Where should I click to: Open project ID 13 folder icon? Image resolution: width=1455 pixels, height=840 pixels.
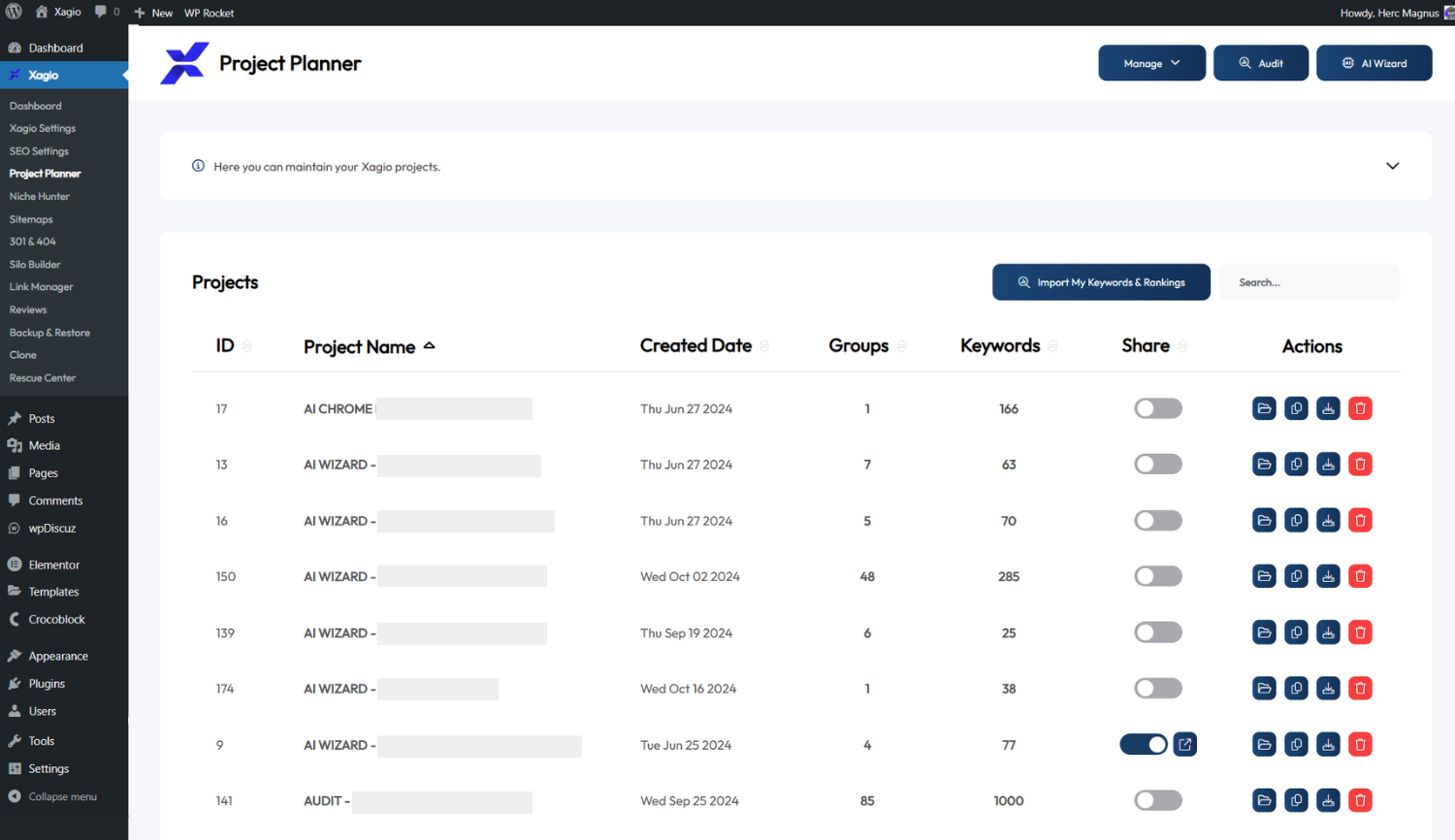pyautogui.click(x=1264, y=465)
